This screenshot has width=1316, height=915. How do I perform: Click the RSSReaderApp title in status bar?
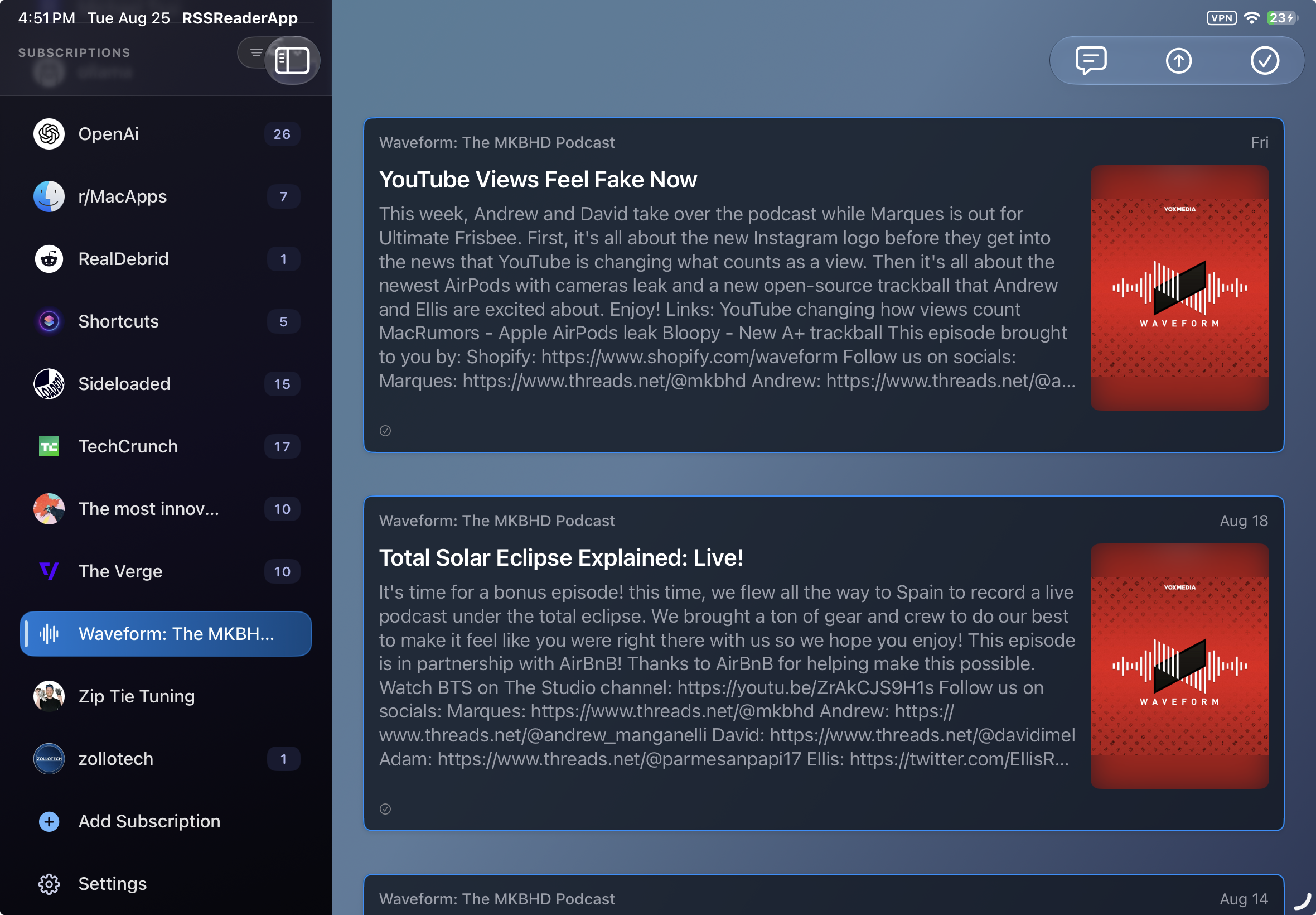[x=239, y=18]
